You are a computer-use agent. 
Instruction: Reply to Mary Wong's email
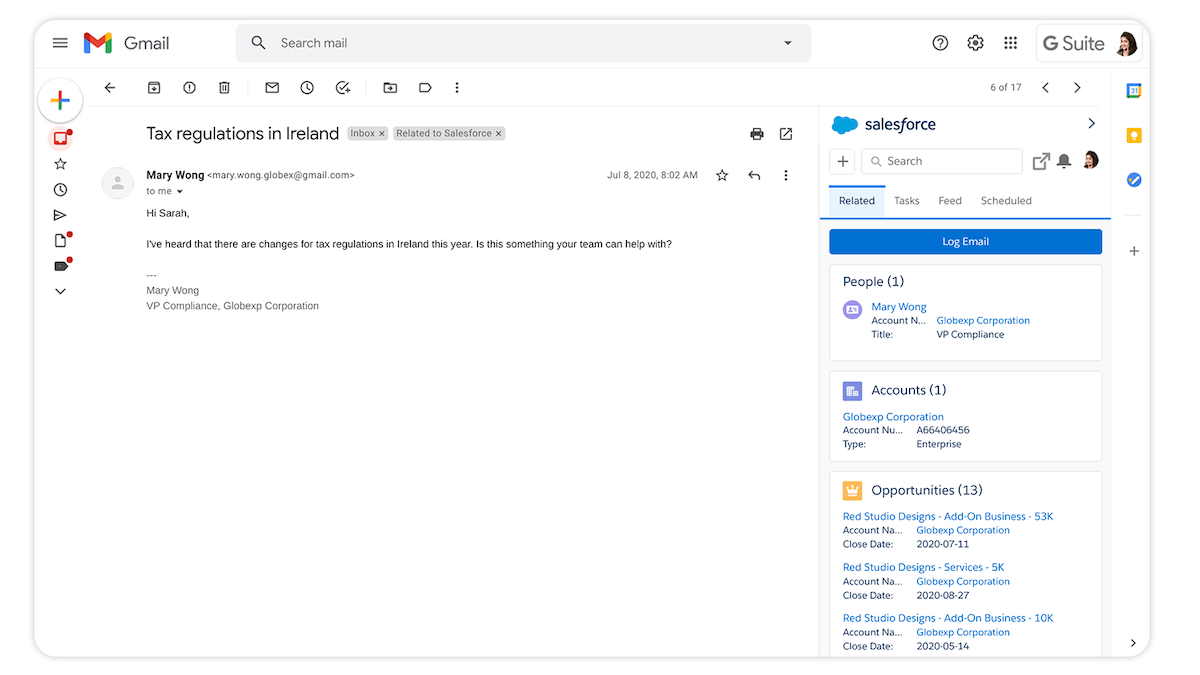[754, 176]
